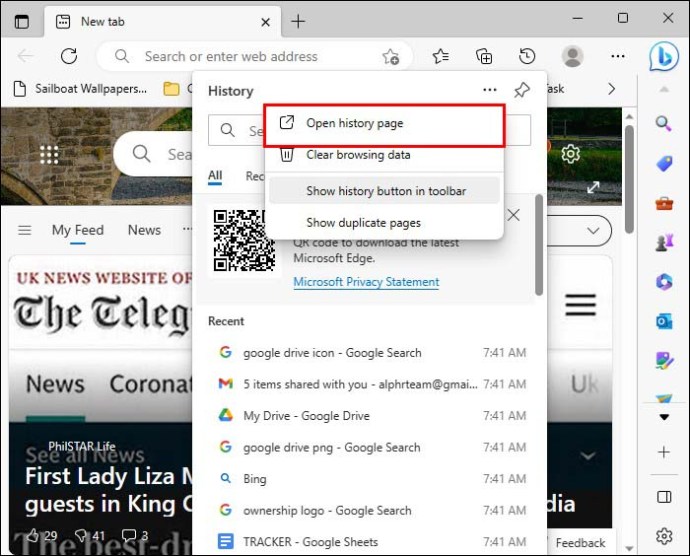Screen dimensions: 690x556
Task: Close the New tab tab
Action: 265,22
